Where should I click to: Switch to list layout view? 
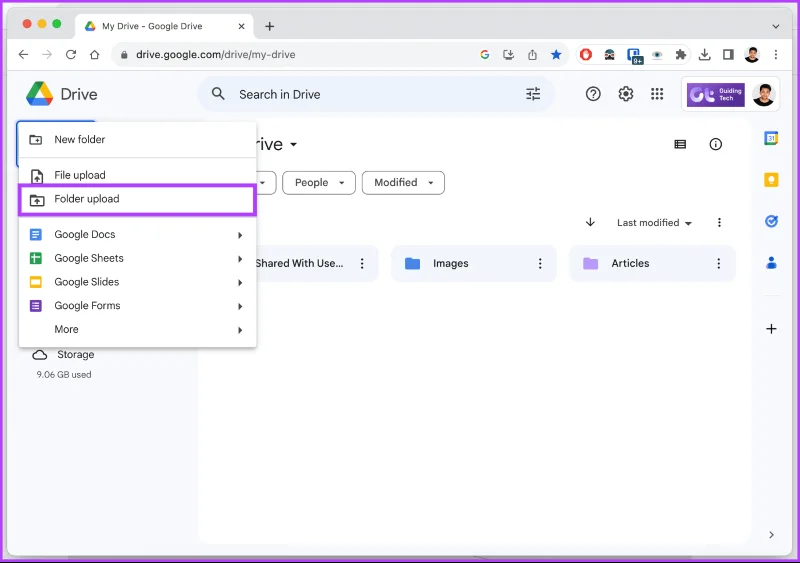(680, 144)
